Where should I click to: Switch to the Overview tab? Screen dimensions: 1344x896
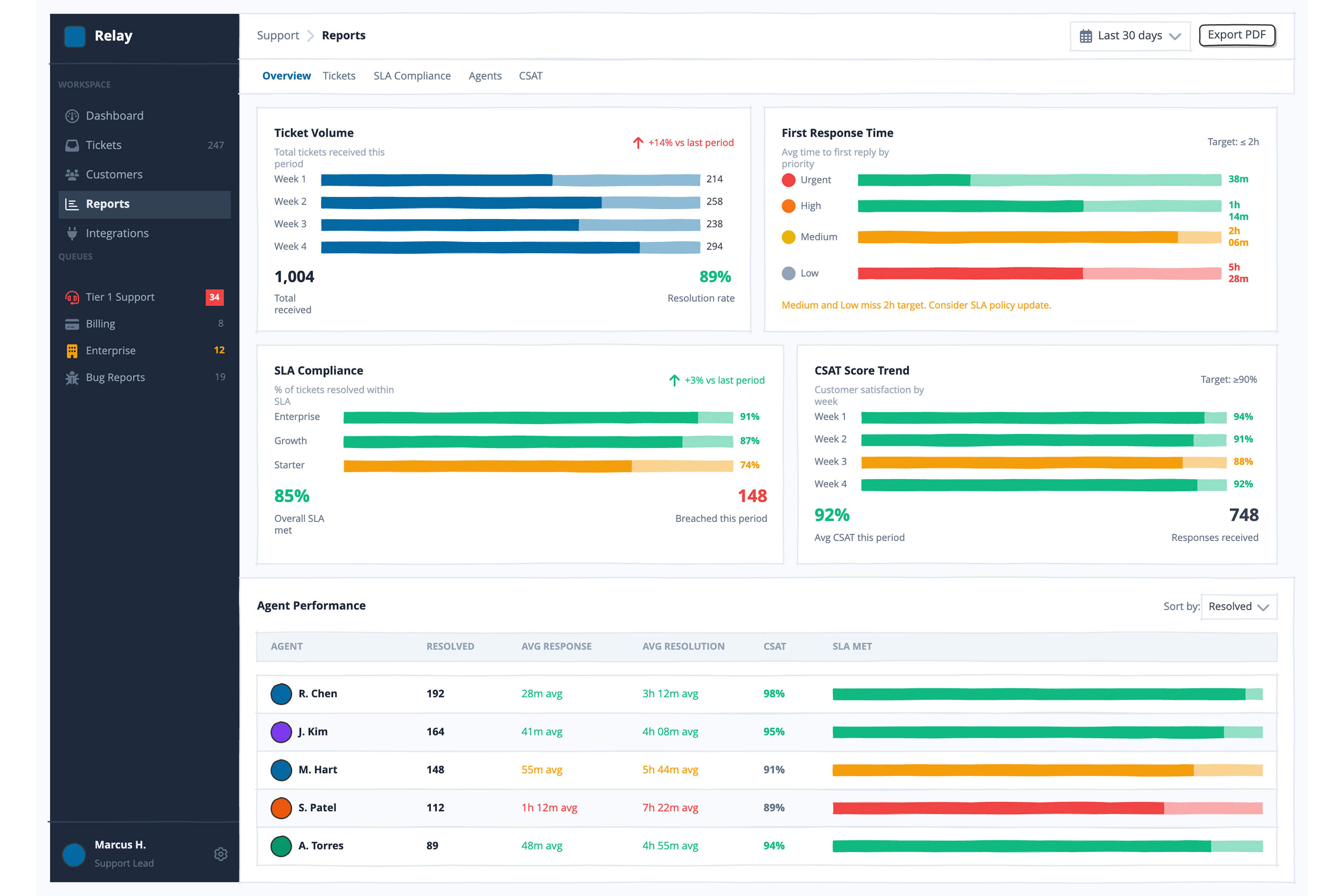(x=286, y=76)
